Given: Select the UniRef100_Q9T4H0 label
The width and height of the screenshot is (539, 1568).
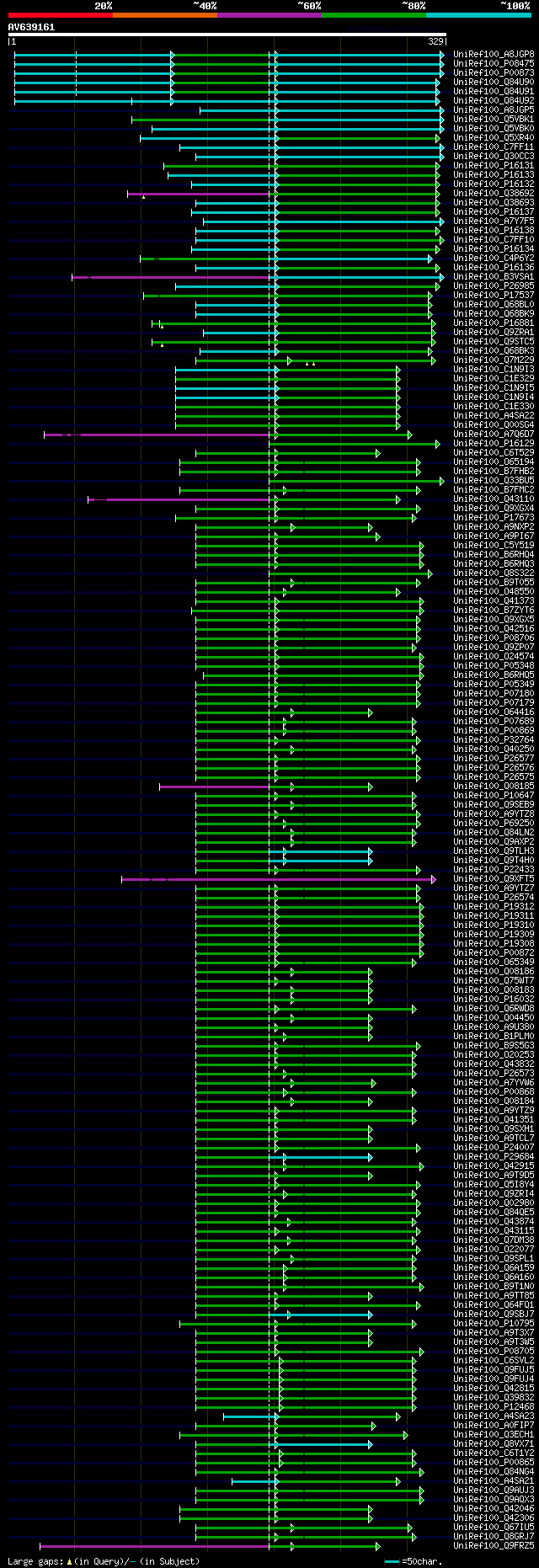Looking at the screenshot, I should click(x=494, y=860).
